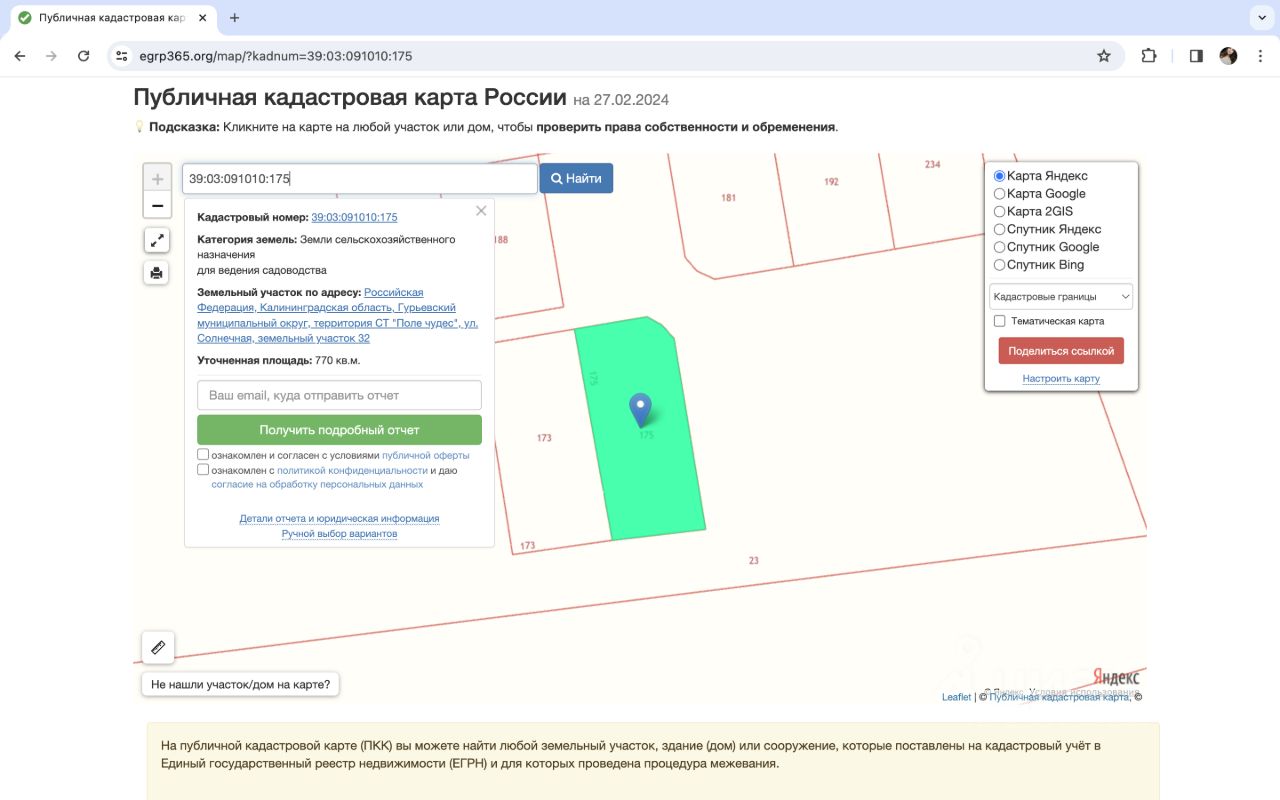Click parcel 173 on the map
Image resolution: width=1280 pixels, height=800 pixels.
coord(544,438)
